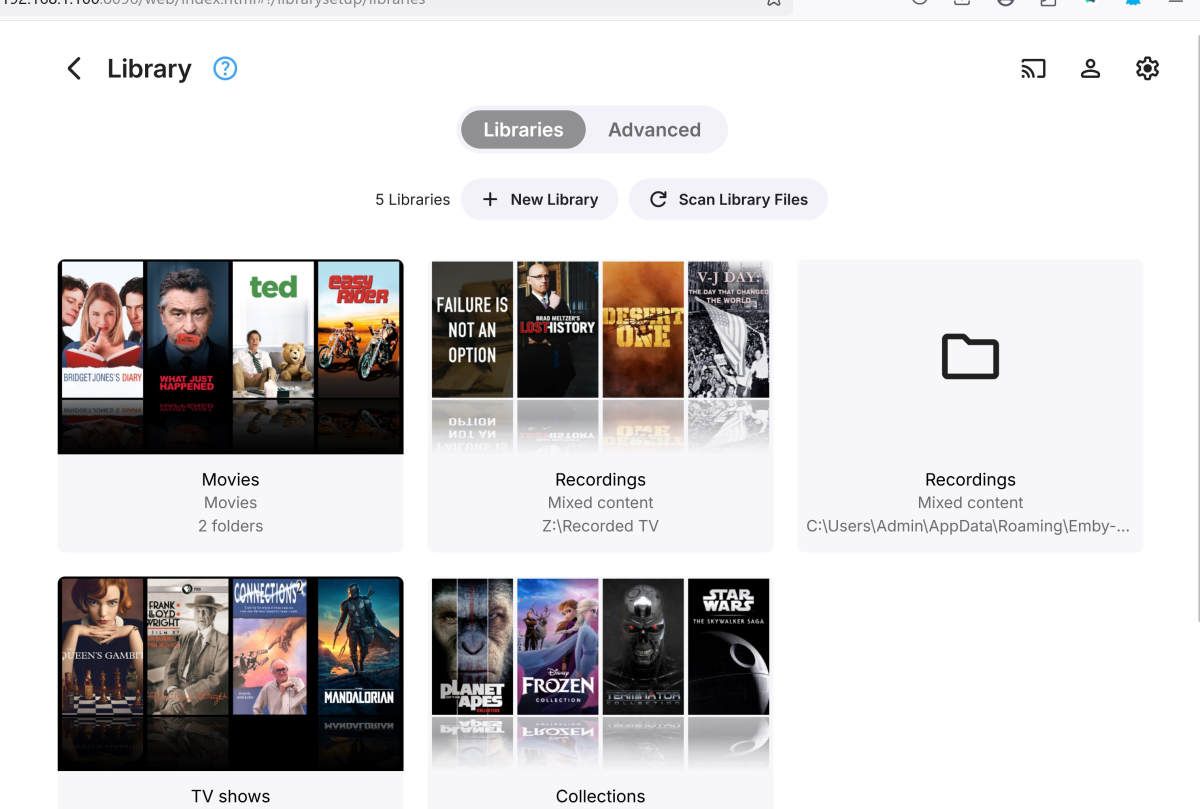Image resolution: width=1200 pixels, height=809 pixels.
Task: Click the browser address bar URL
Action: [213, 3]
